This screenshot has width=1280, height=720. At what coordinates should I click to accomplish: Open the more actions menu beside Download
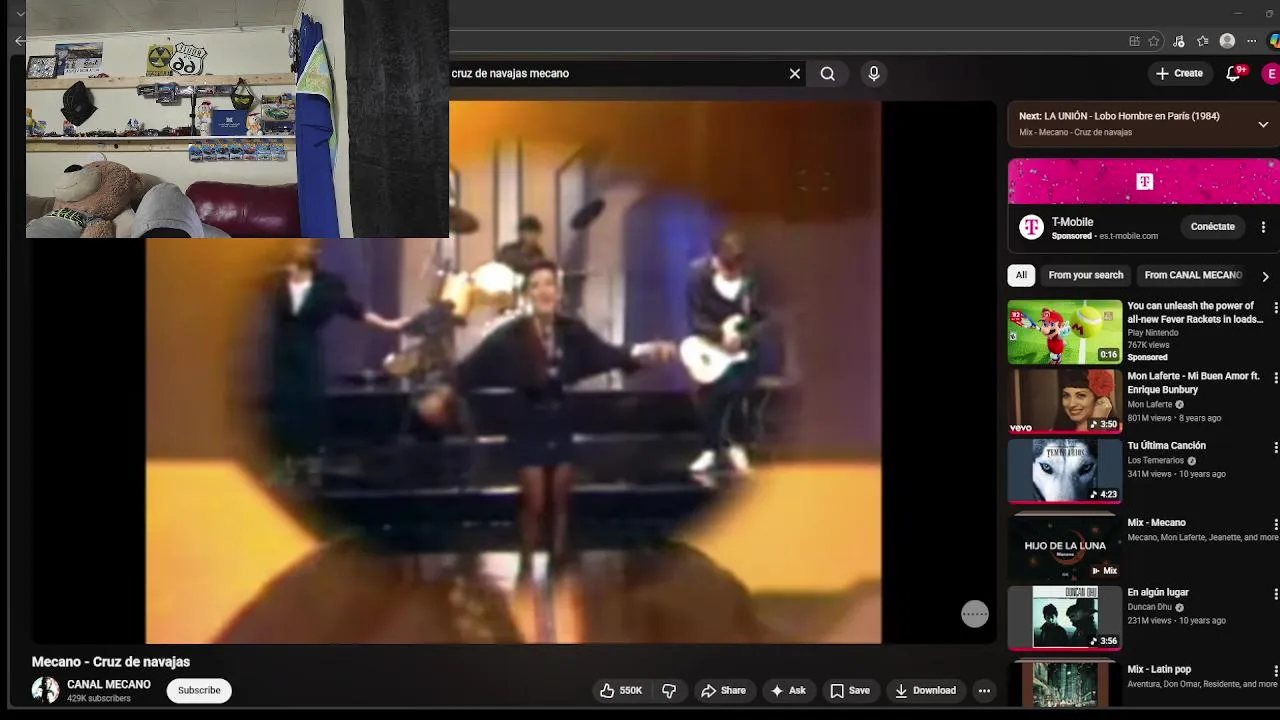point(984,690)
